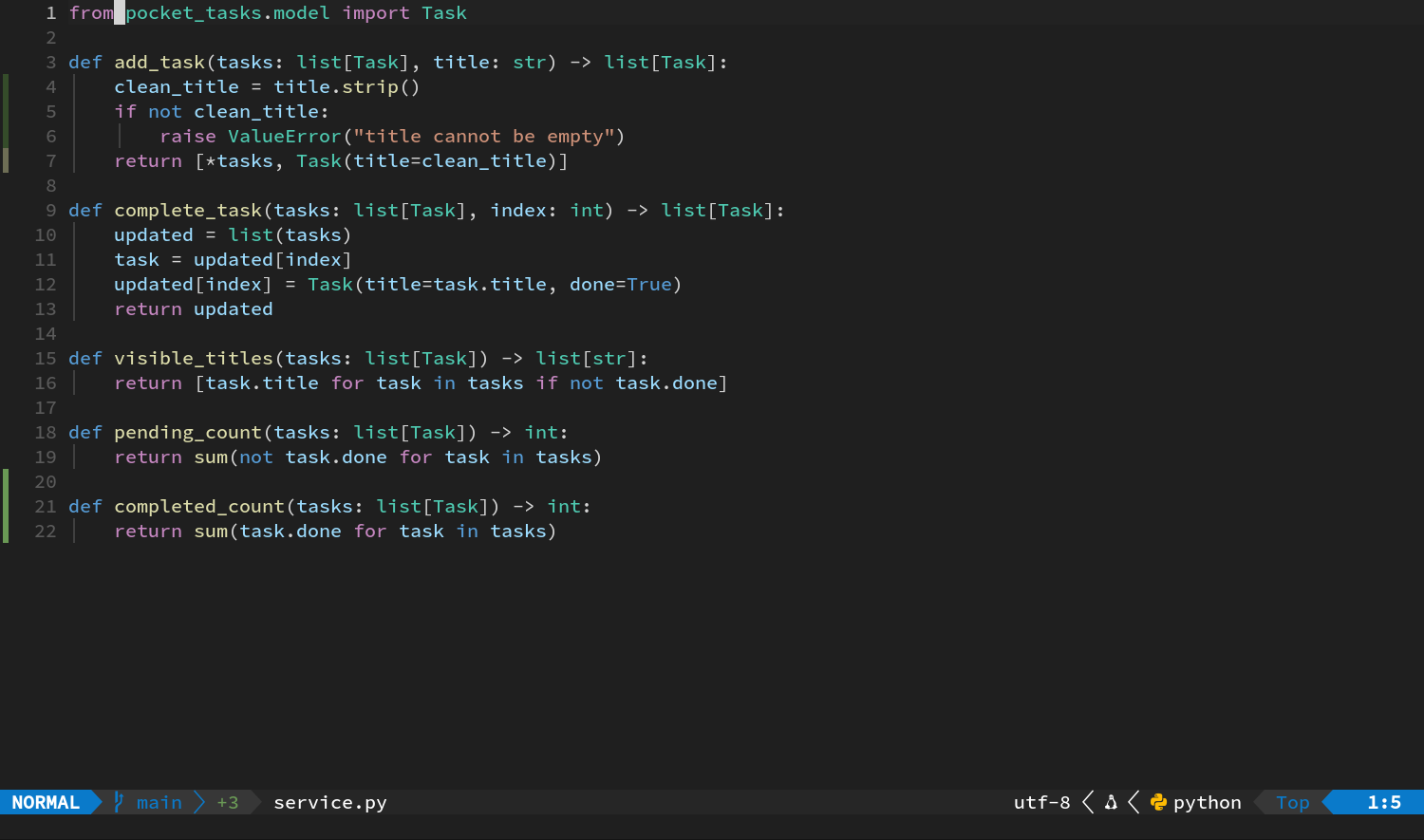The width and height of the screenshot is (1424, 840).
Task: Click the Python logo icon in statusline
Action: (x=1158, y=803)
